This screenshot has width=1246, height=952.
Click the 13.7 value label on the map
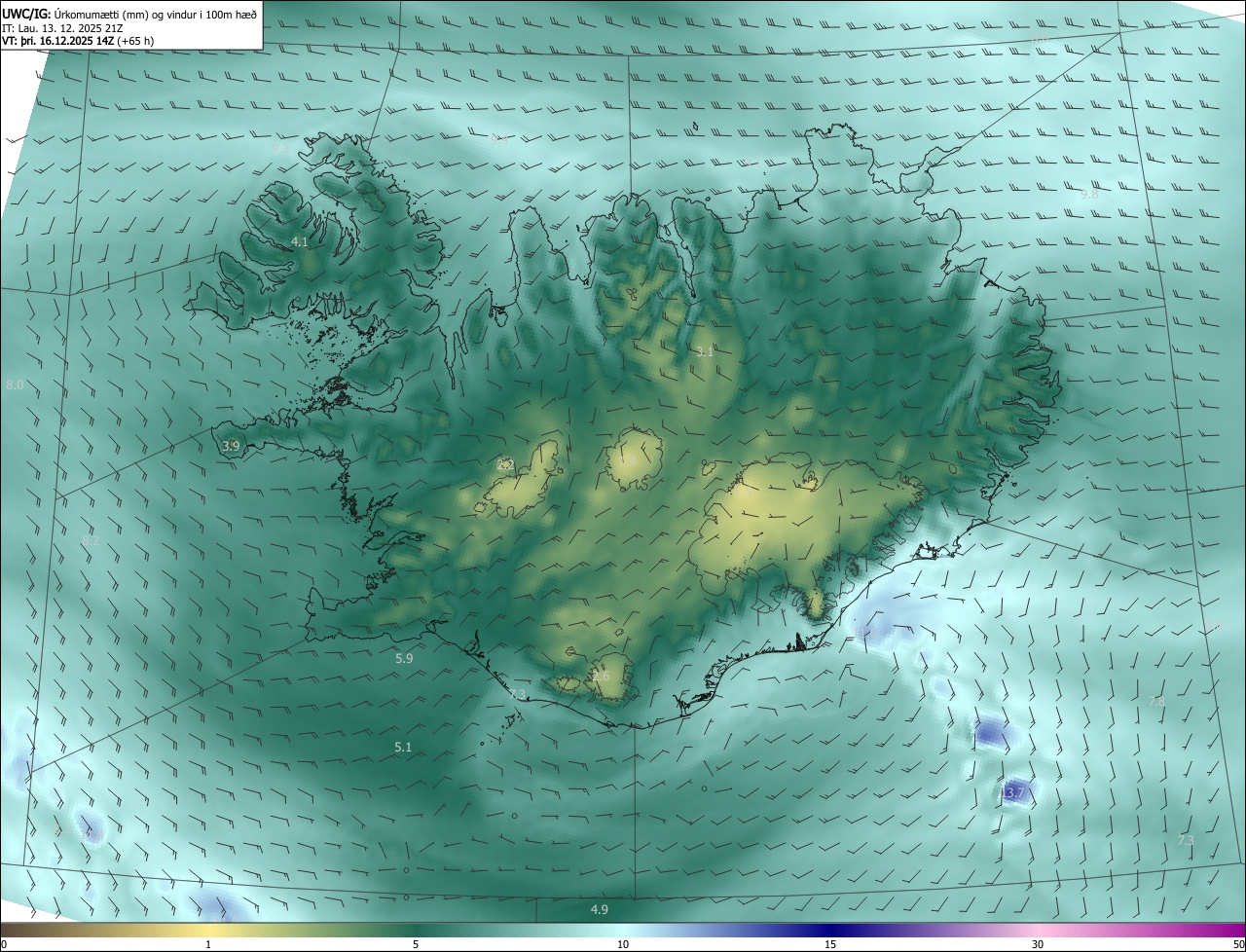[x=1012, y=793]
